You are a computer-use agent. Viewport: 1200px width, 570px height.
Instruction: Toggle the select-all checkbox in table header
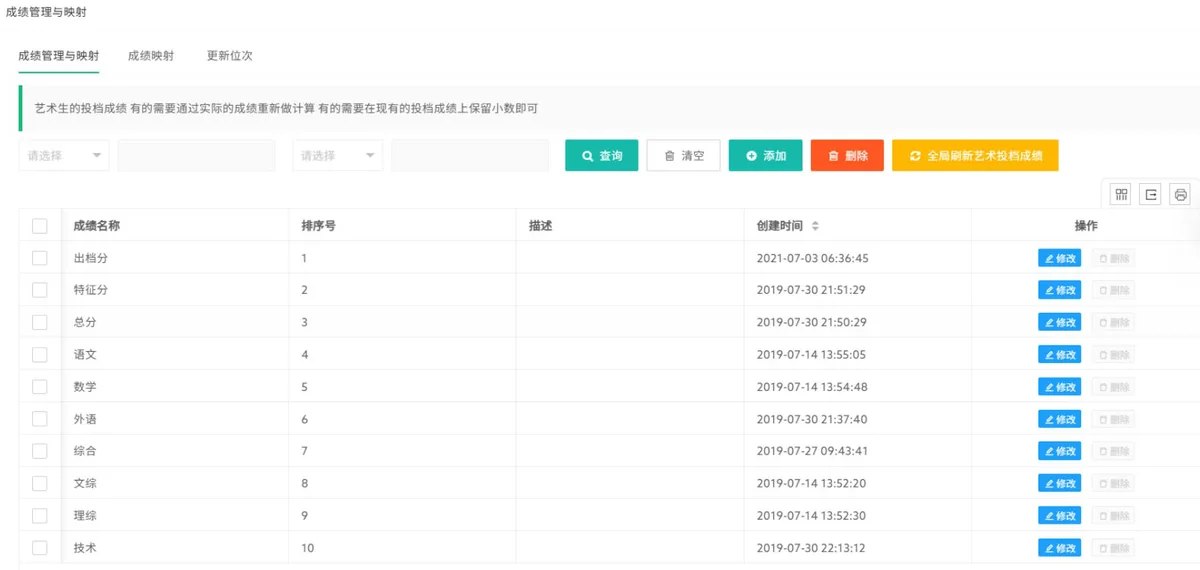tap(40, 226)
